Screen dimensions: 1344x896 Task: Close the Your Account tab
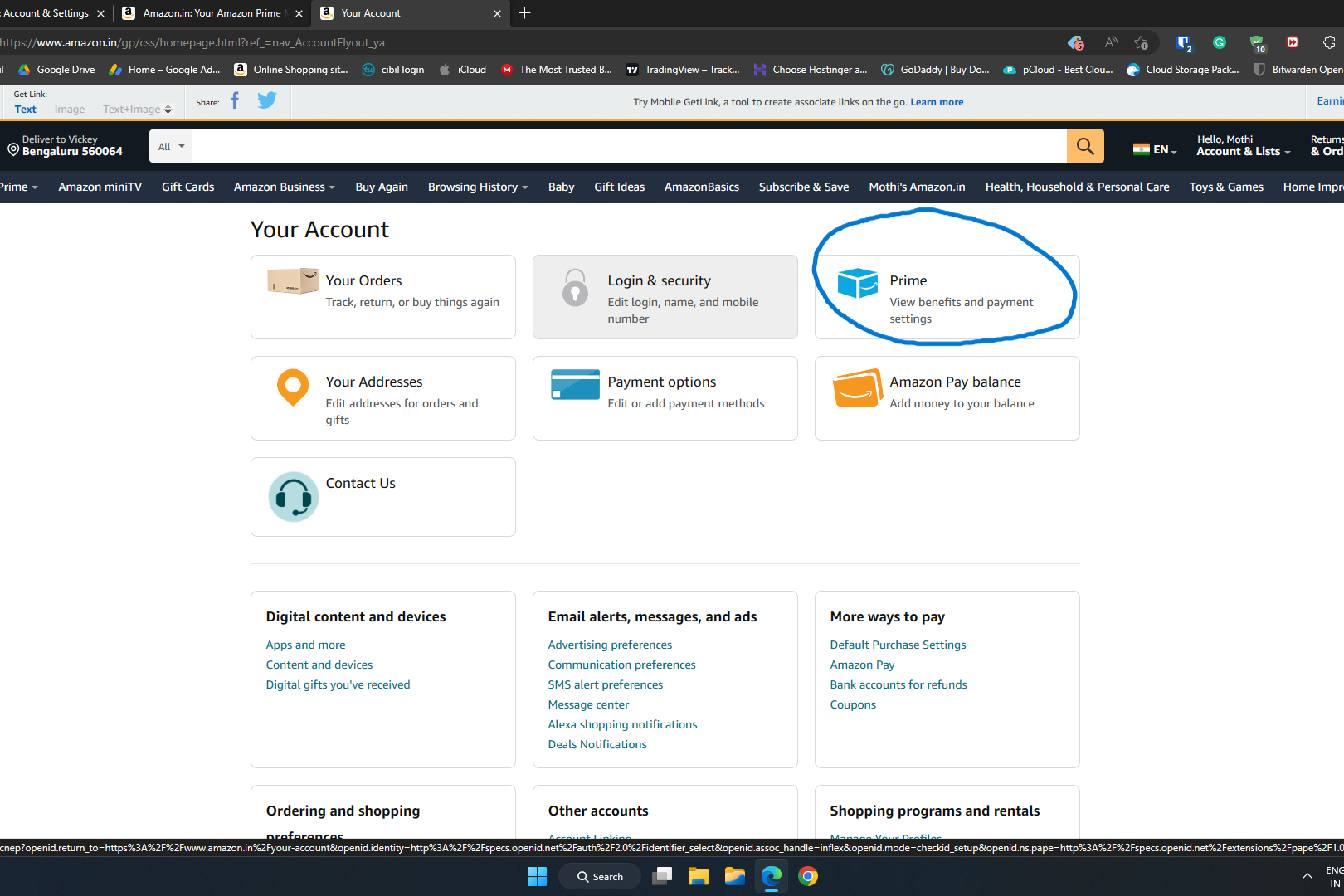[x=497, y=13]
